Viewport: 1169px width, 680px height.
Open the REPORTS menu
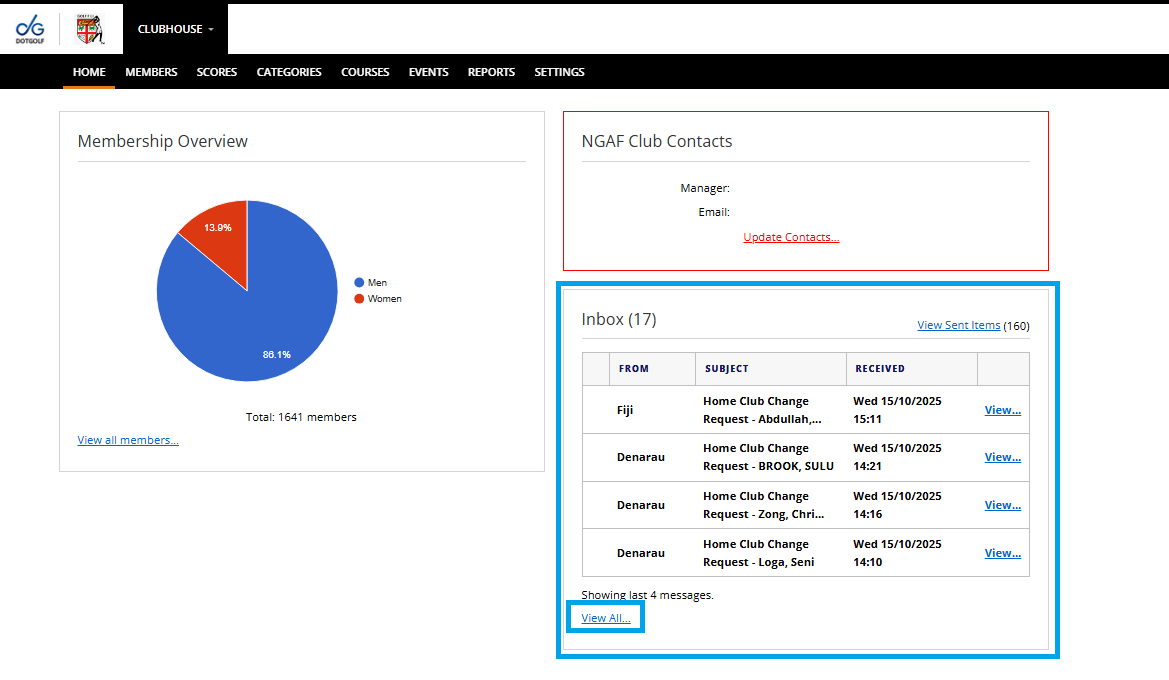coord(491,72)
